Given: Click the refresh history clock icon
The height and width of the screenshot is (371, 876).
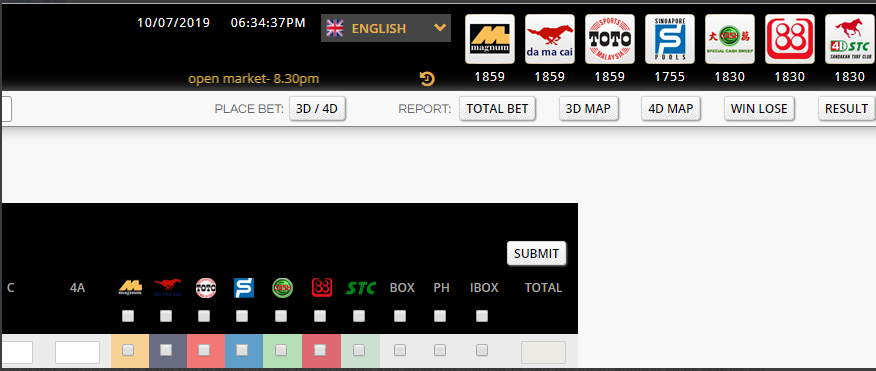Looking at the screenshot, I should (x=427, y=79).
